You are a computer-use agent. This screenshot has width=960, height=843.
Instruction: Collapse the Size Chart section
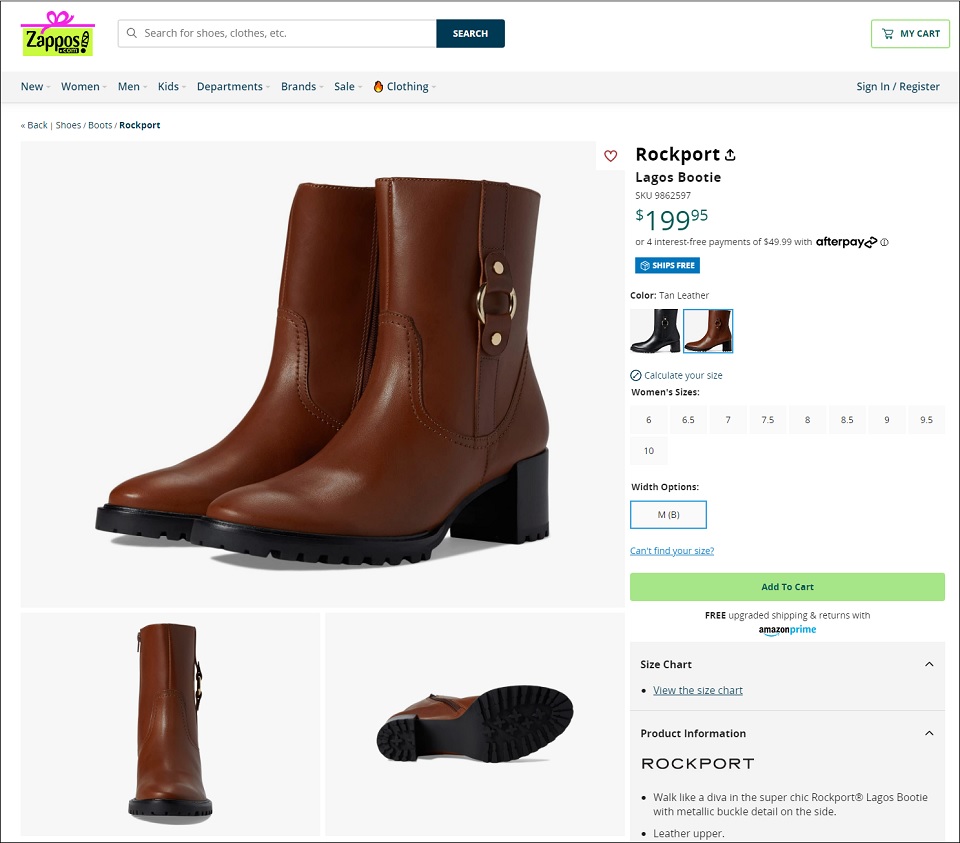(x=929, y=664)
